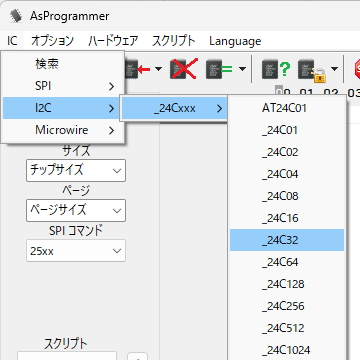The height and width of the screenshot is (360, 360).
Task: Click the red stop icon
Action: (356, 69)
